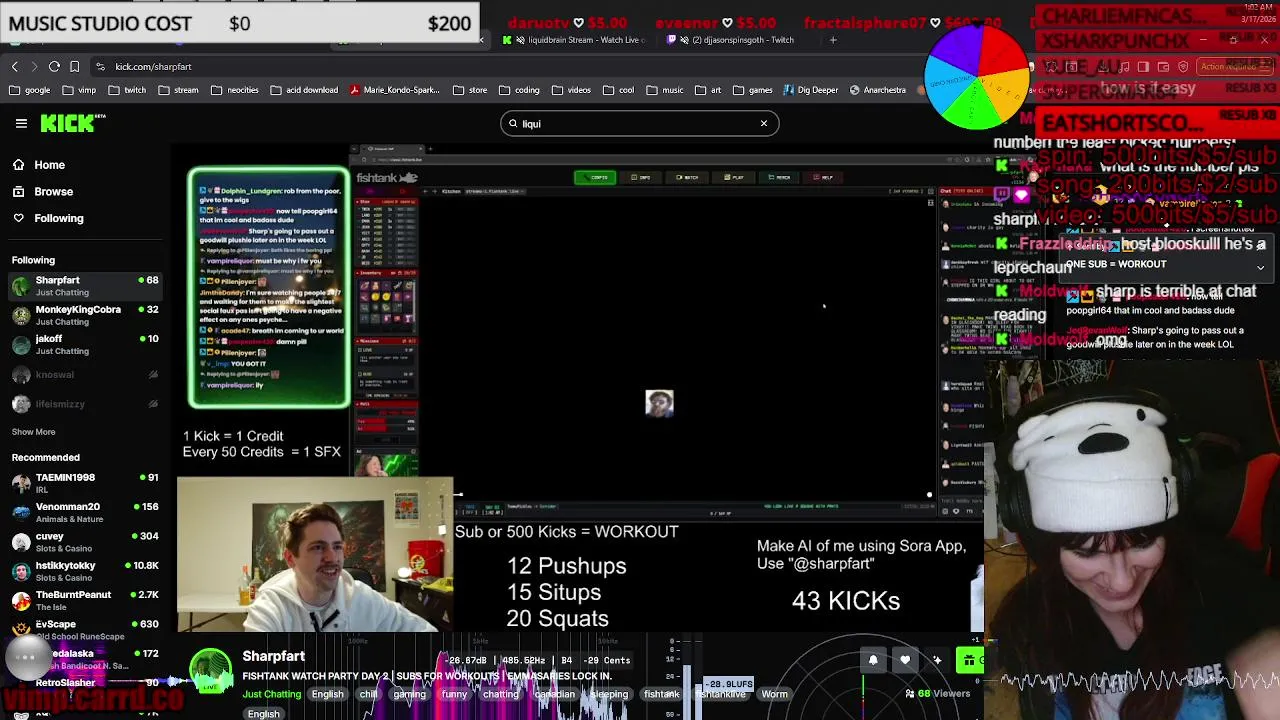Open the Marie_Kondo-Spark PDF bookmark
The image size is (1280, 720).
pos(395,90)
